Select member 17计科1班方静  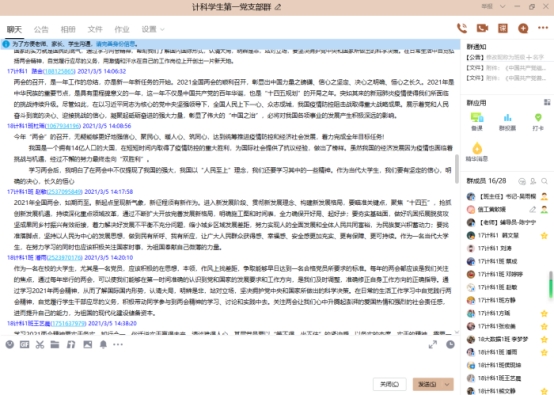coord(507,300)
